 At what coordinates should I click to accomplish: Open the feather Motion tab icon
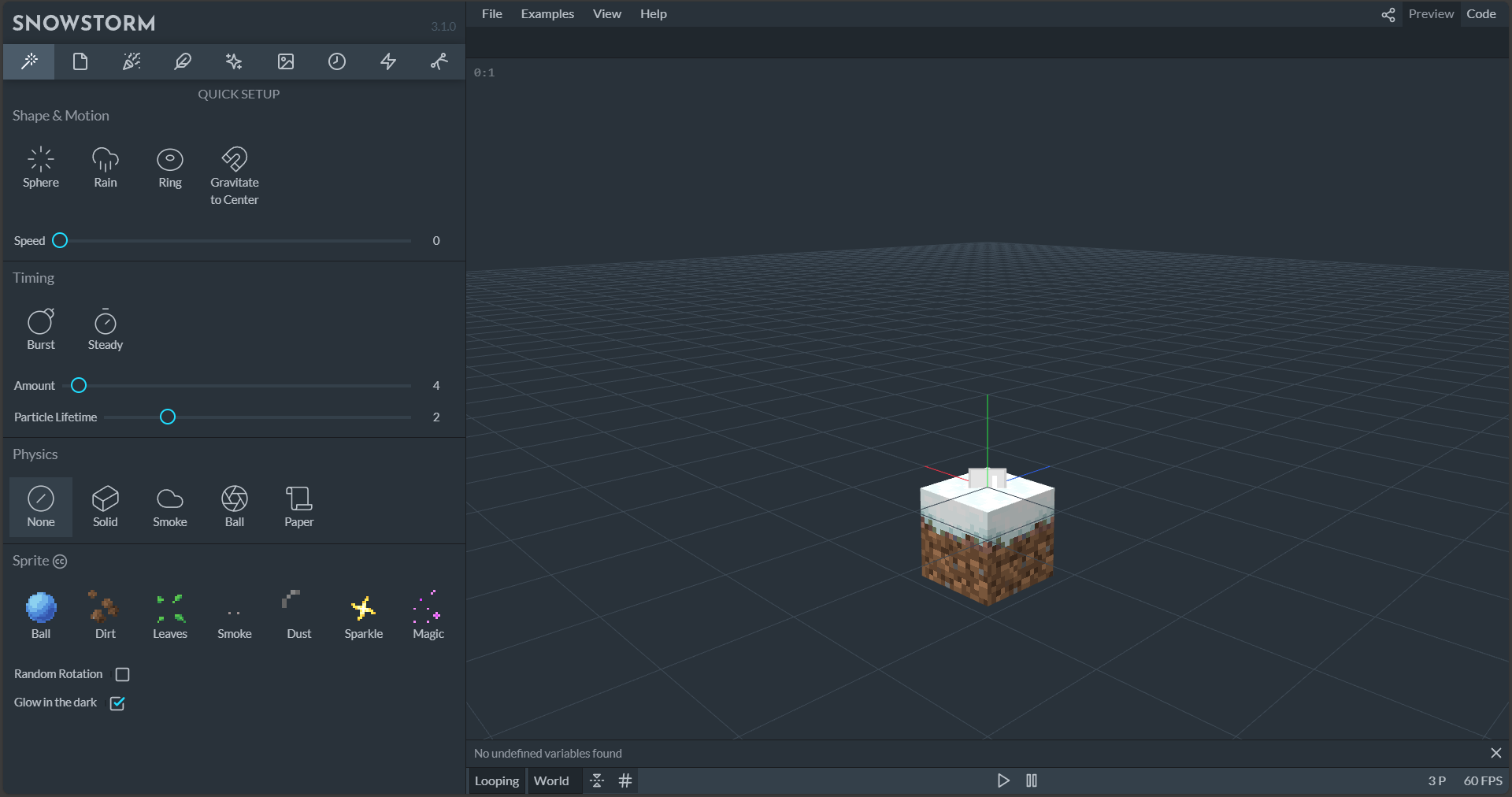(183, 61)
